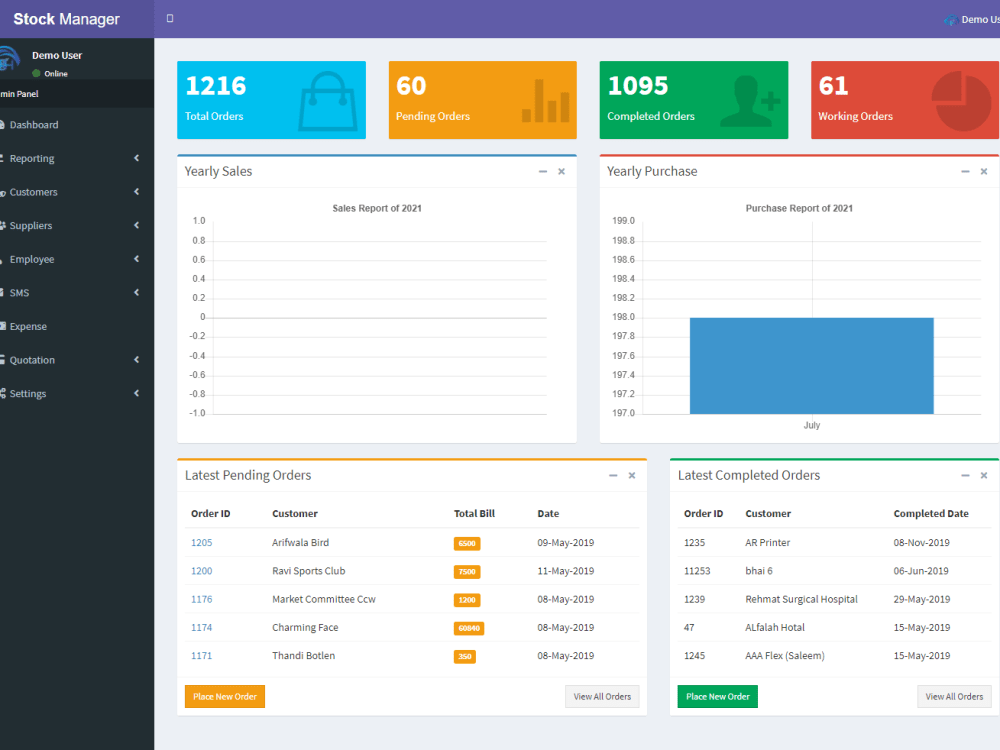Collapse the Yearly Sales panel
The width and height of the screenshot is (1000, 750).
coord(541,171)
